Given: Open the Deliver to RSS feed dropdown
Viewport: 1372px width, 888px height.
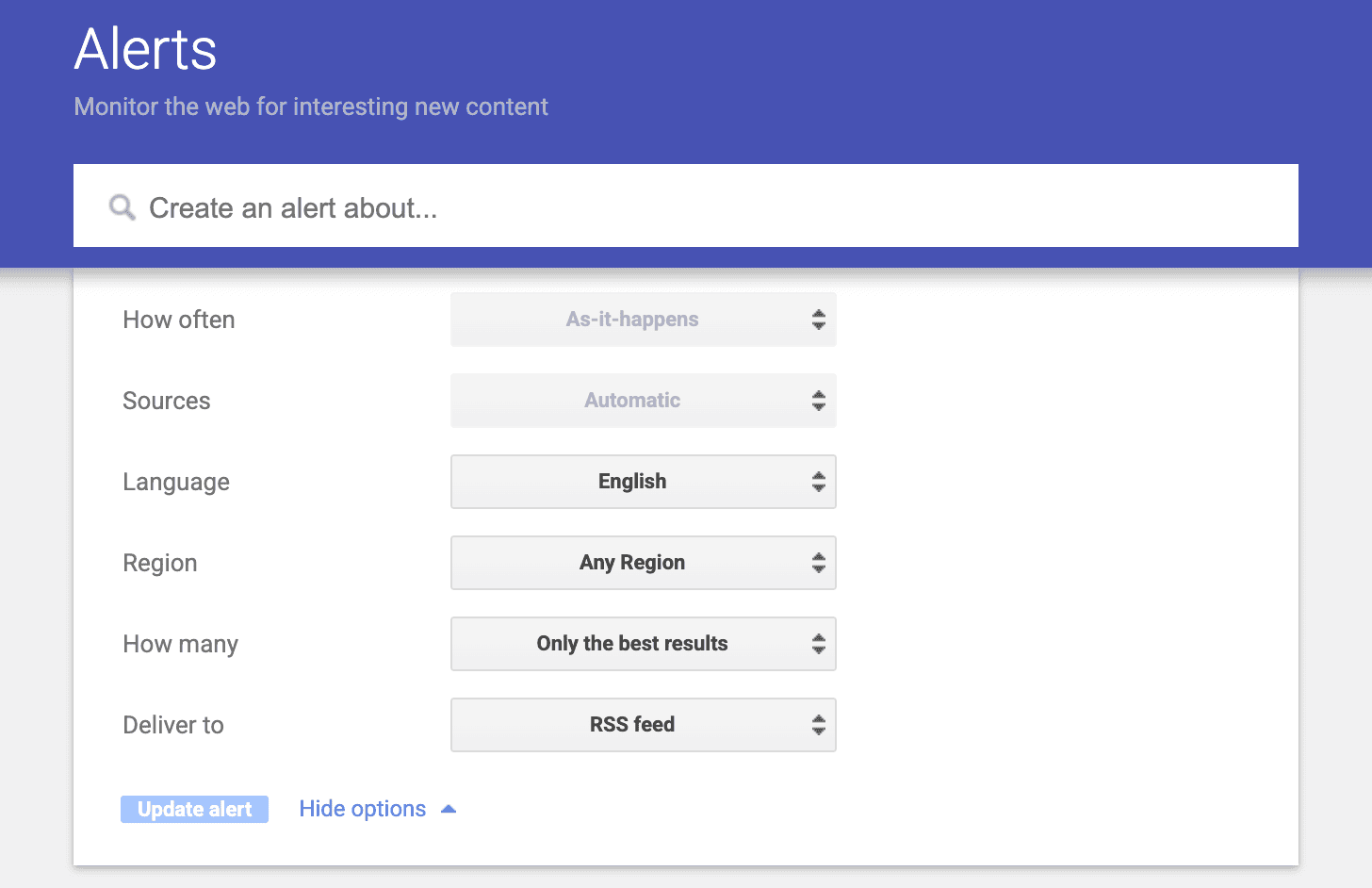Looking at the screenshot, I should point(644,725).
